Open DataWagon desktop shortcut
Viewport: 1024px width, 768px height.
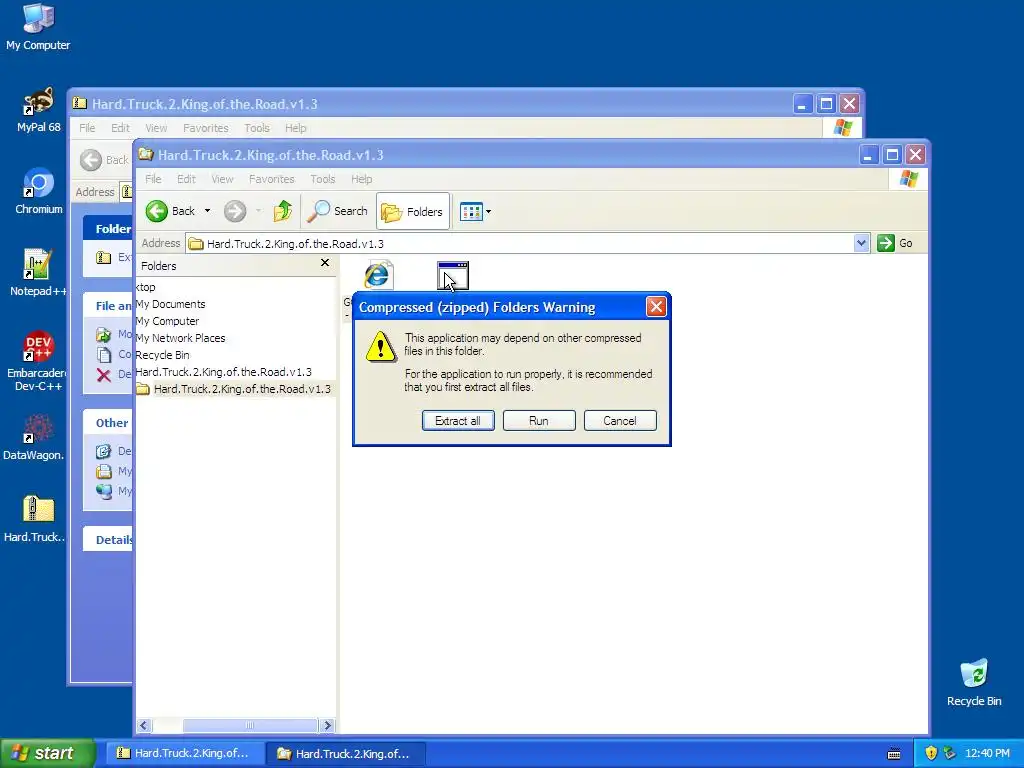(34, 437)
